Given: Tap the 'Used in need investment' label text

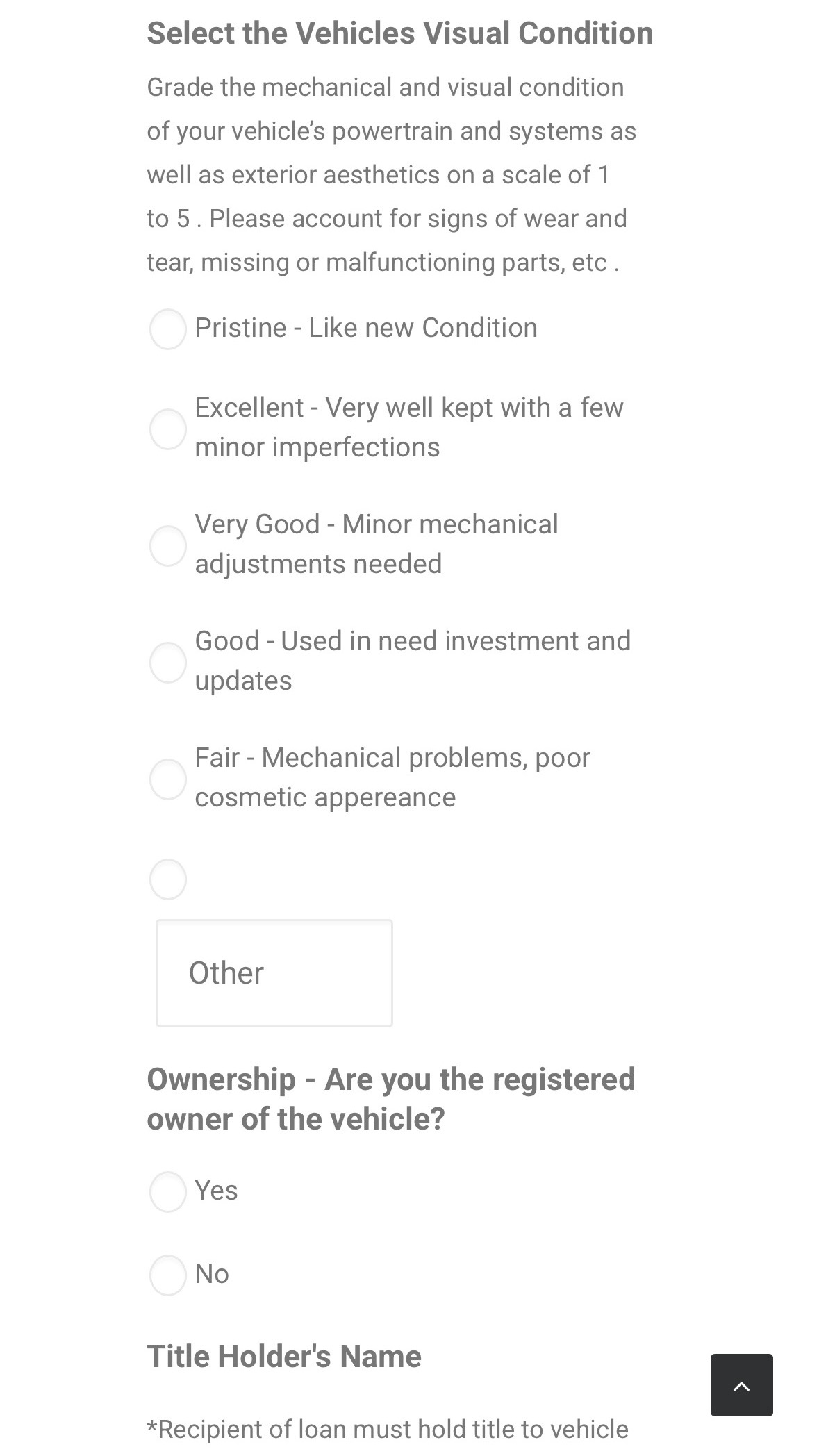Looking at the screenshot, I should 412,641.
